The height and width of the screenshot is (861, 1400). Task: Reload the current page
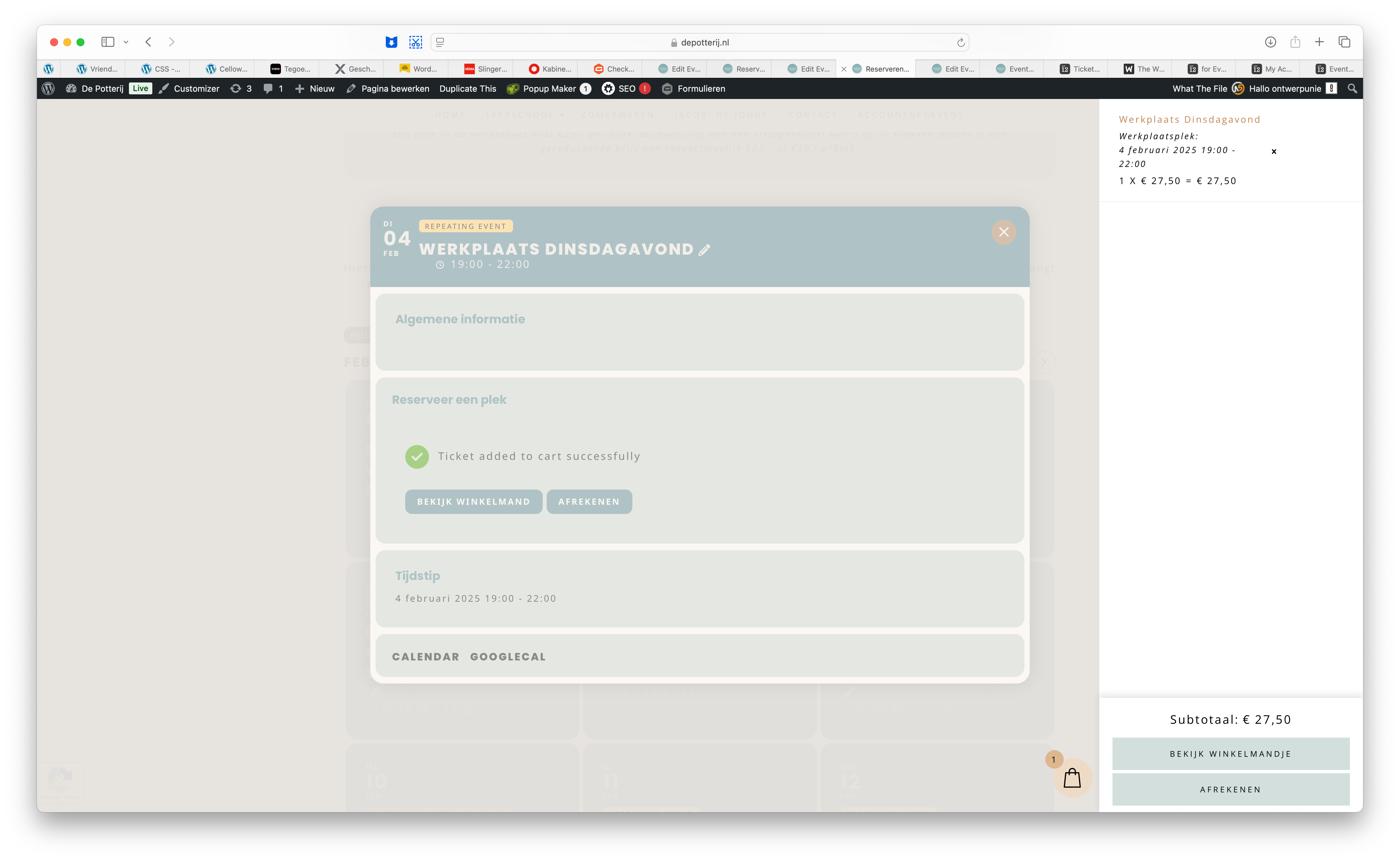(x=961, y=42)
